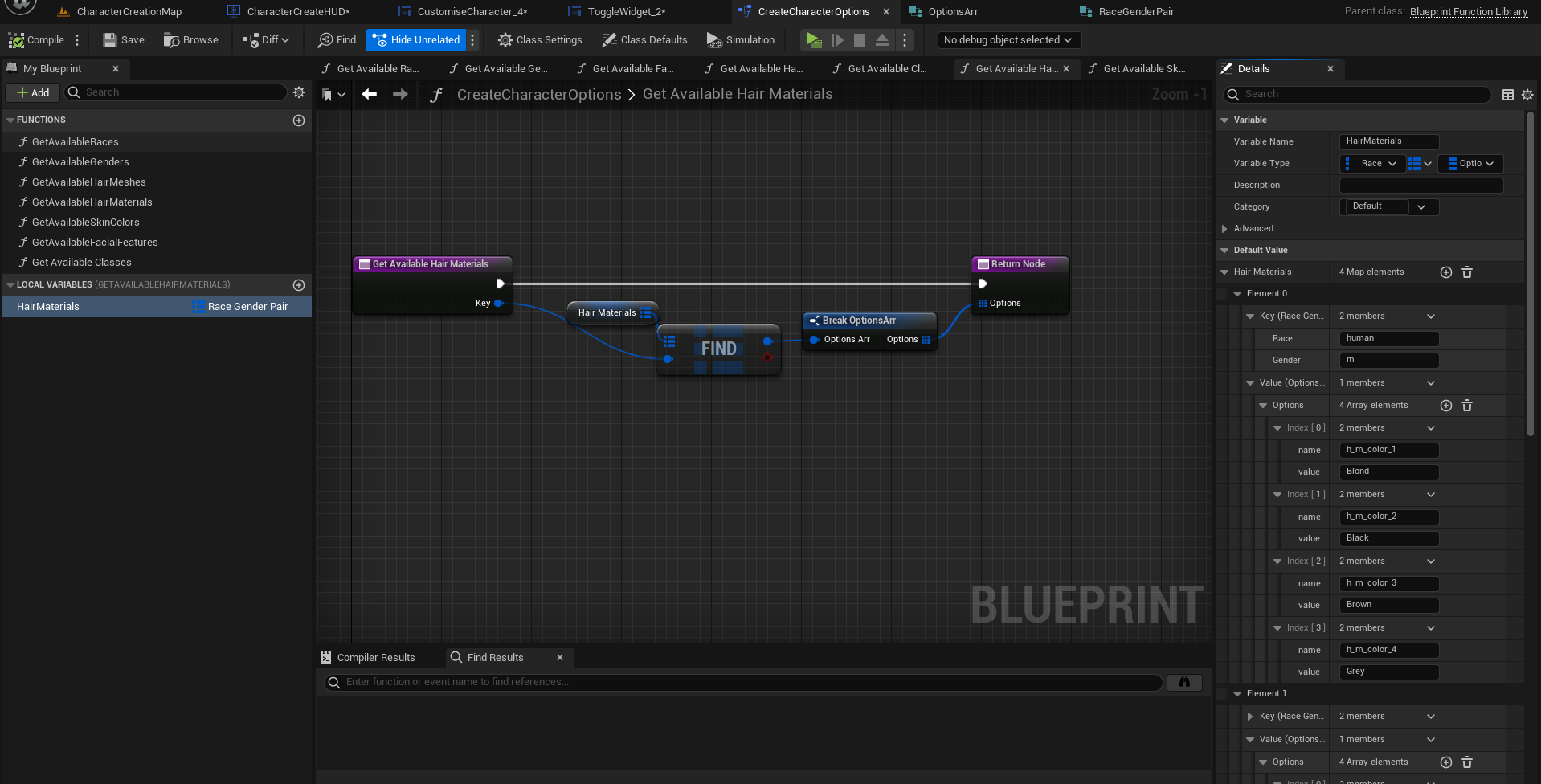Open Category Default dropdown
This screenshot has height=784, width=1541.
click(1389, 207)
